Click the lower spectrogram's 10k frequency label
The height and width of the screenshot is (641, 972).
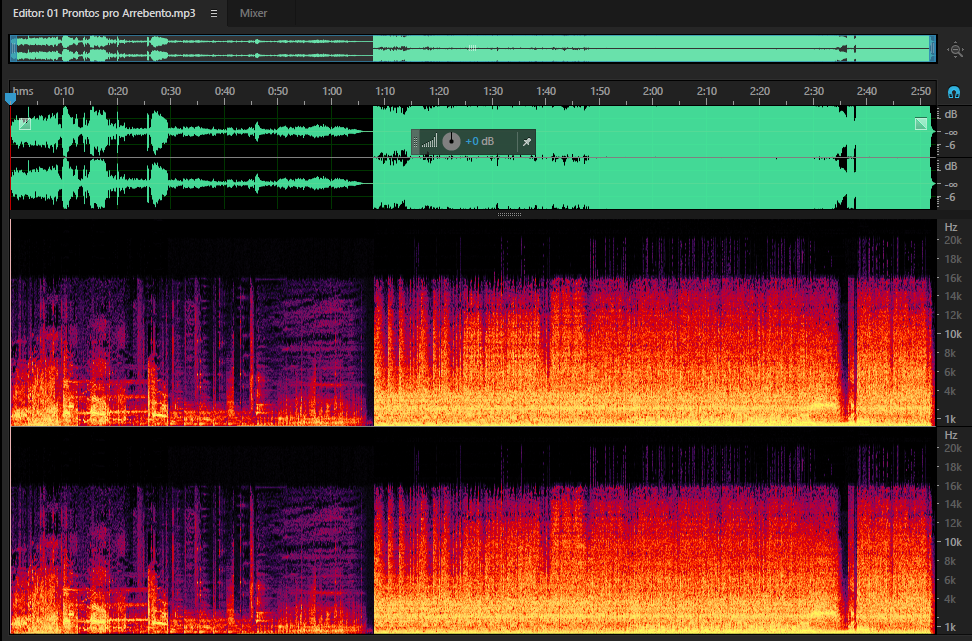click(953, 542)
